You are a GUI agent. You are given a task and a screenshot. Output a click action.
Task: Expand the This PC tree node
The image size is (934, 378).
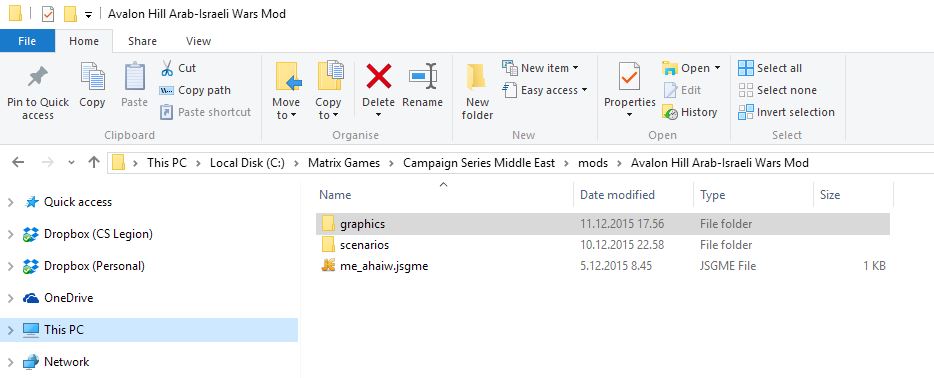click(10, 330)
